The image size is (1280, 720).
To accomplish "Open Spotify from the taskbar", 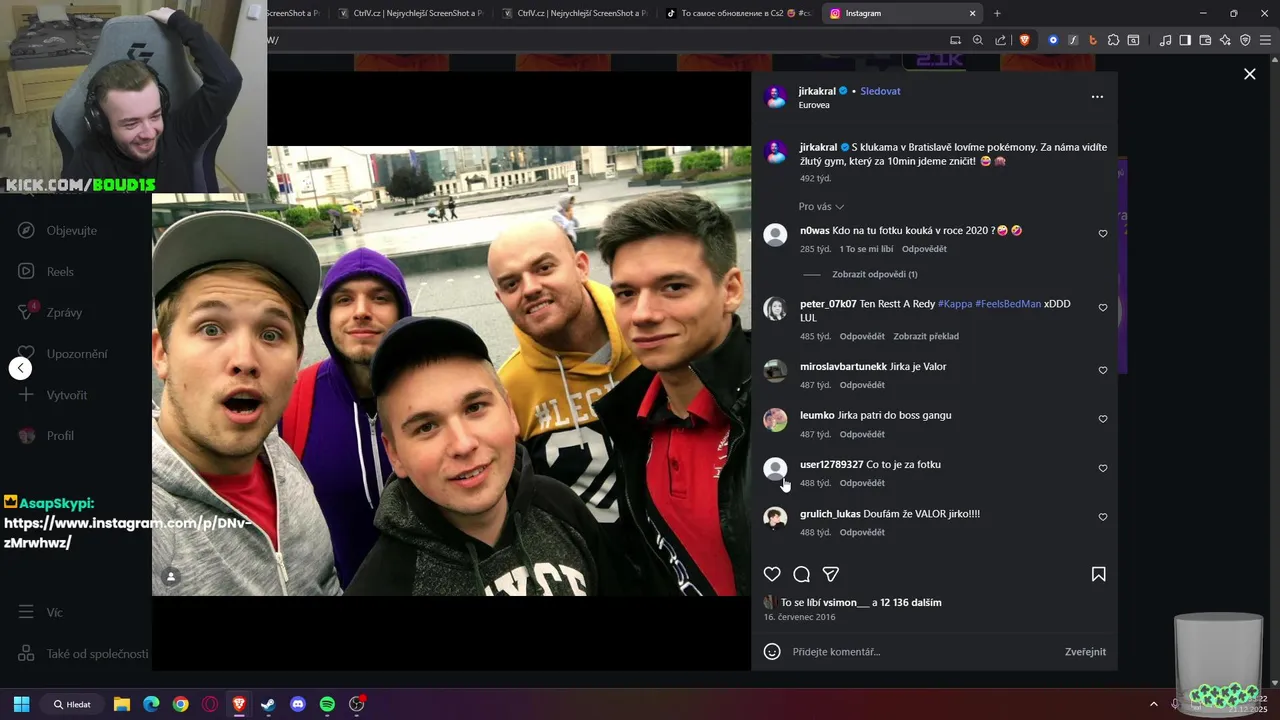I will coord(327,704).
